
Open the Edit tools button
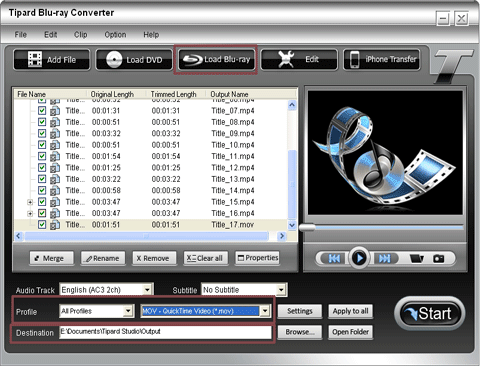(x=299, y=60)
